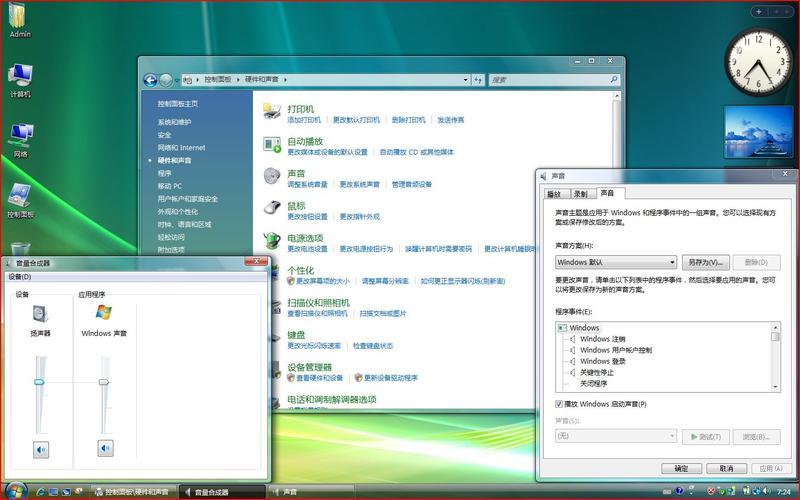The image size is (800, 500).
Task: Click the Windows 声音 application icon in mixer
Action: tap(104, 312)
